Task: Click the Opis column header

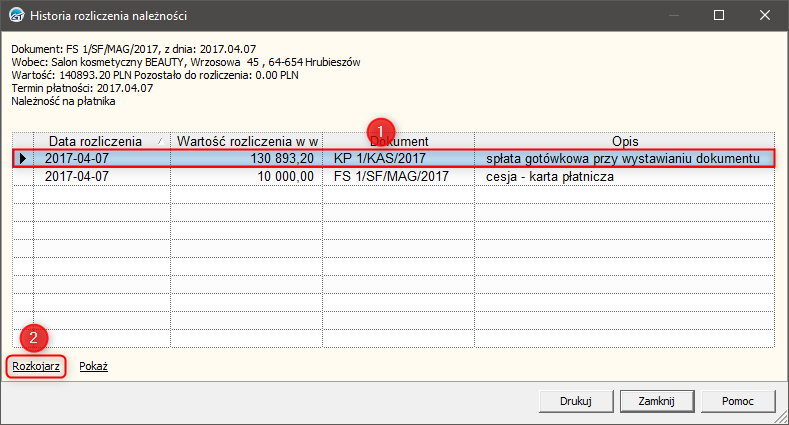Action: click(x=624, y=141)
